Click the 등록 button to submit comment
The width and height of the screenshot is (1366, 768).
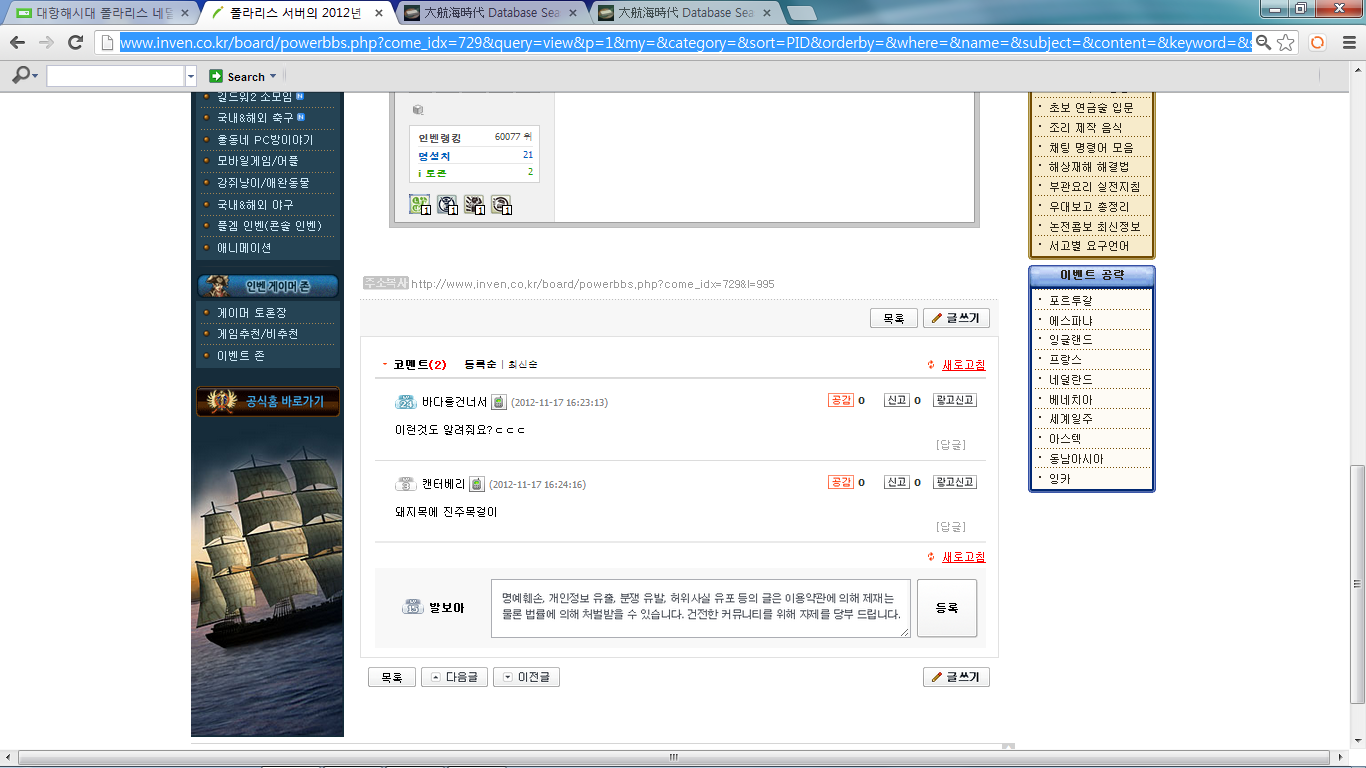pos(946,608)
